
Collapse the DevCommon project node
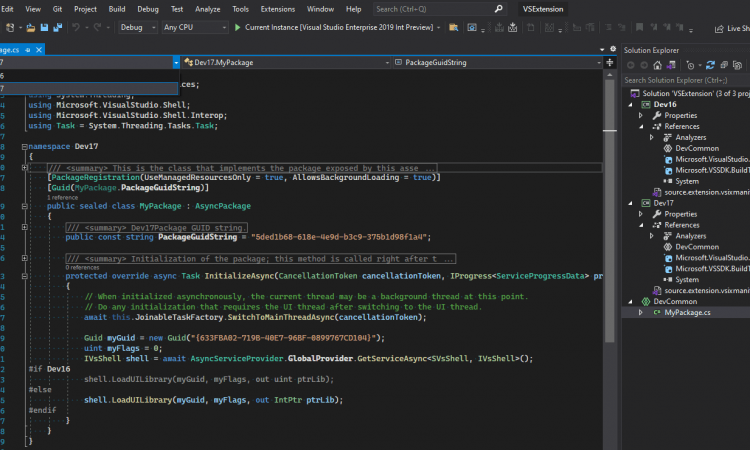click(x=630, y=302)
